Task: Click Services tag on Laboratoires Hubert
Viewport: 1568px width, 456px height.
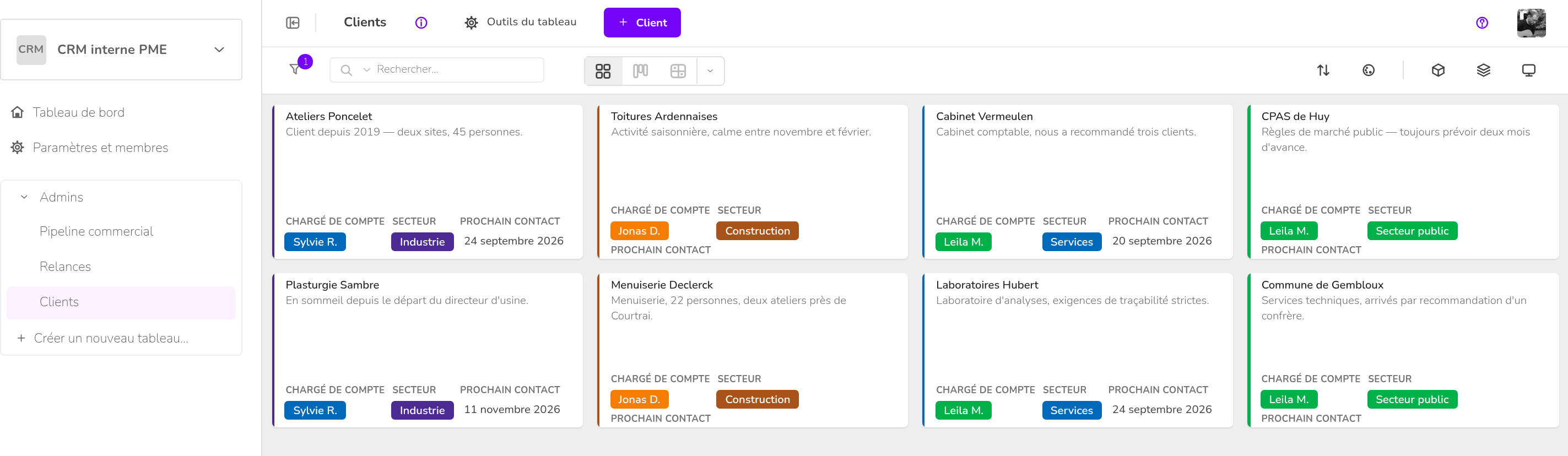Action: click(x=1071, y=410)
